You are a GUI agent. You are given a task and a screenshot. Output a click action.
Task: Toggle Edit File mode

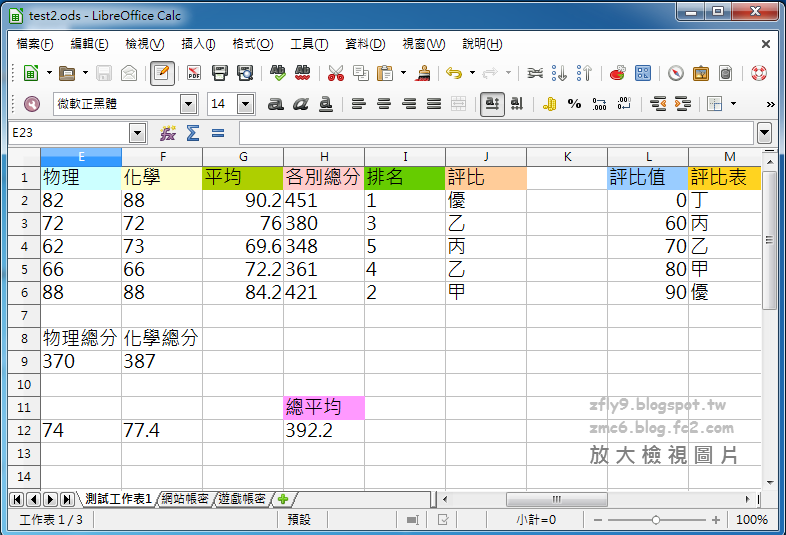click(x=162, y=73)
